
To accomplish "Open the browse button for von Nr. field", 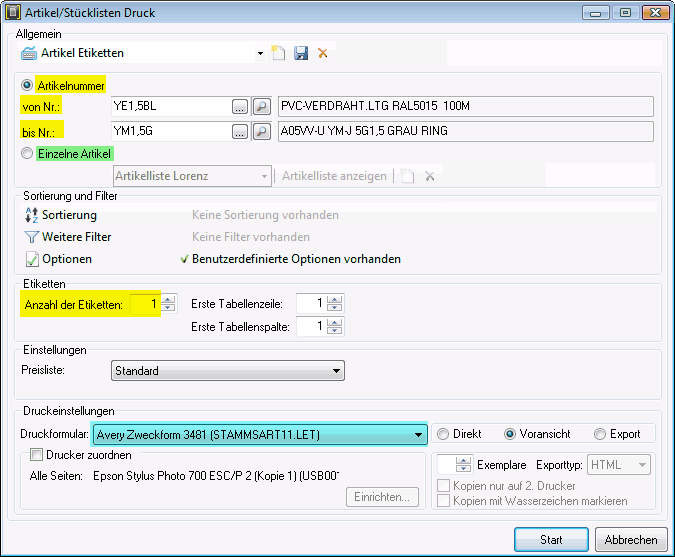I will pos(240,106).
